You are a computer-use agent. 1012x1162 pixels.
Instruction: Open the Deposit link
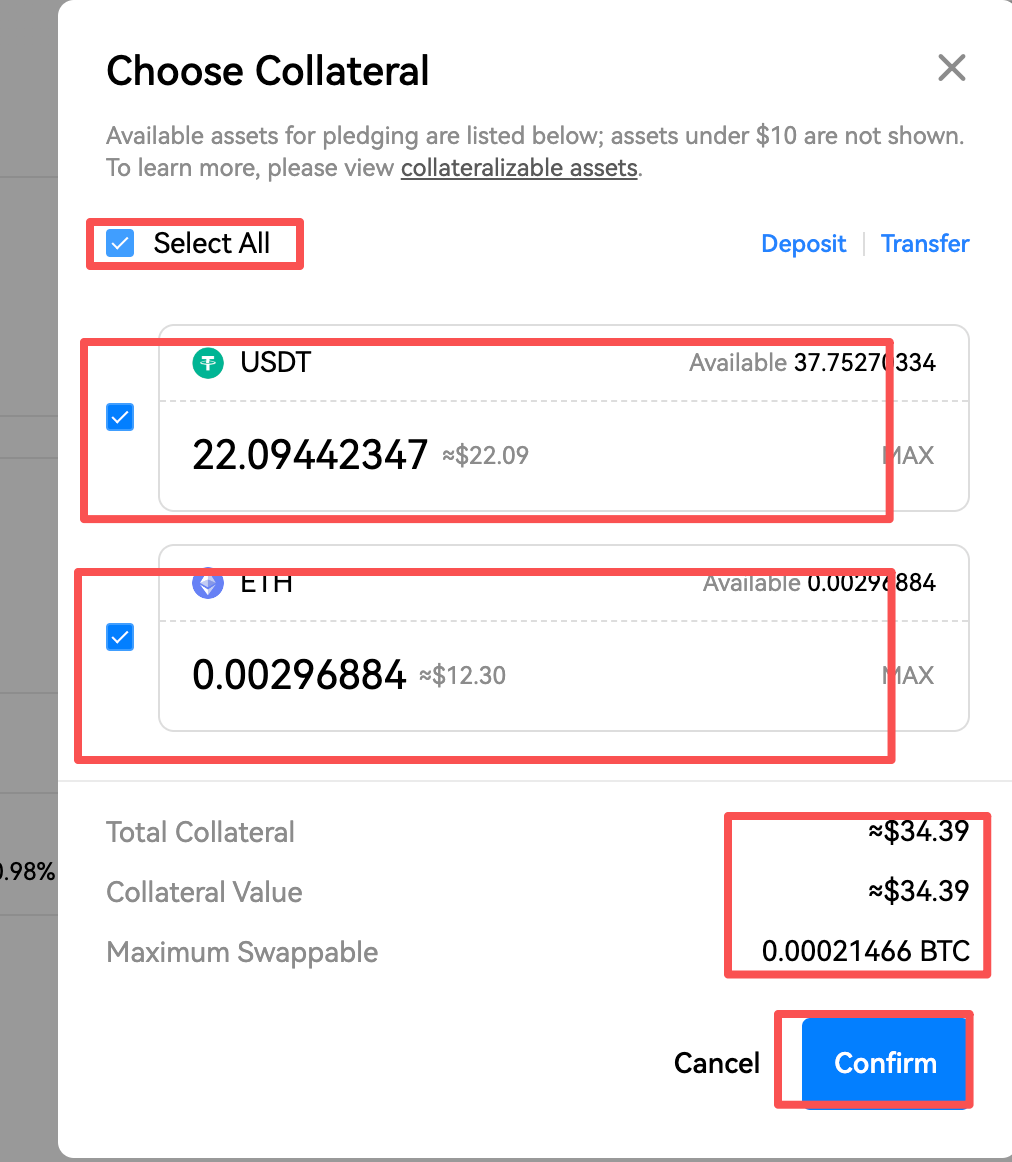(803, 244)
